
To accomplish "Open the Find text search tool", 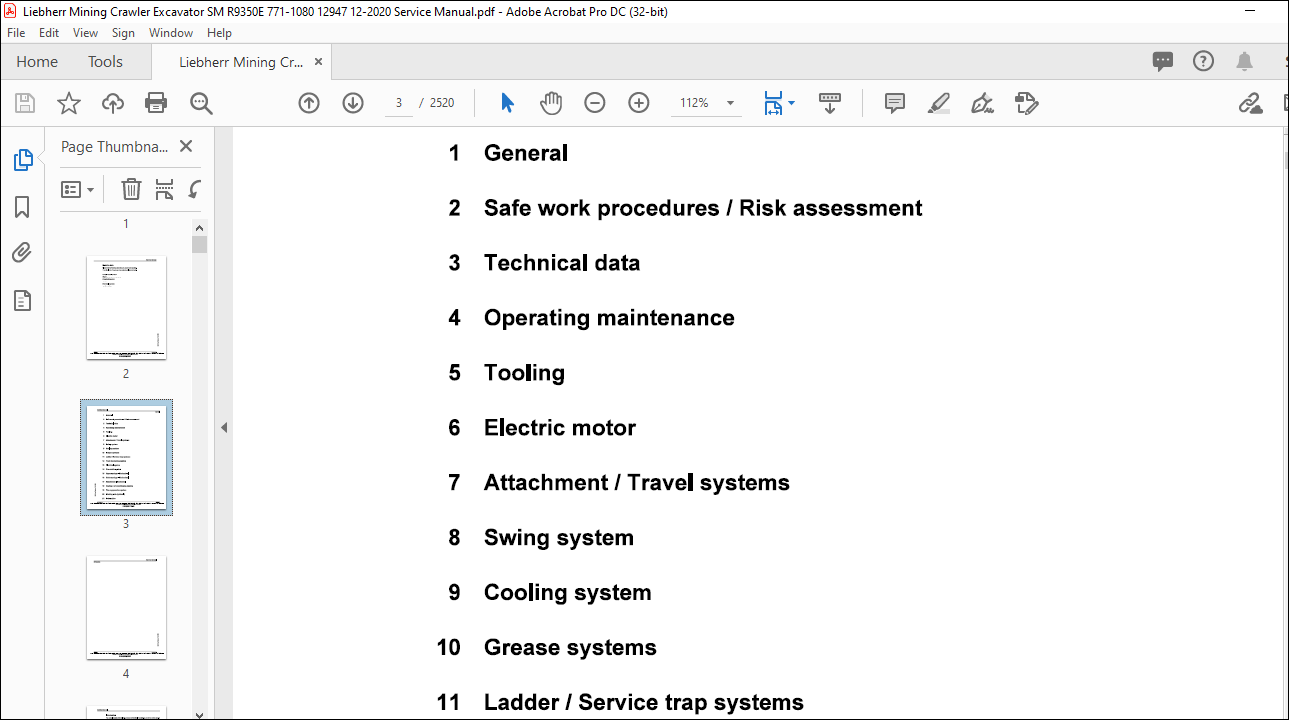I will click(x=201, y=103).
